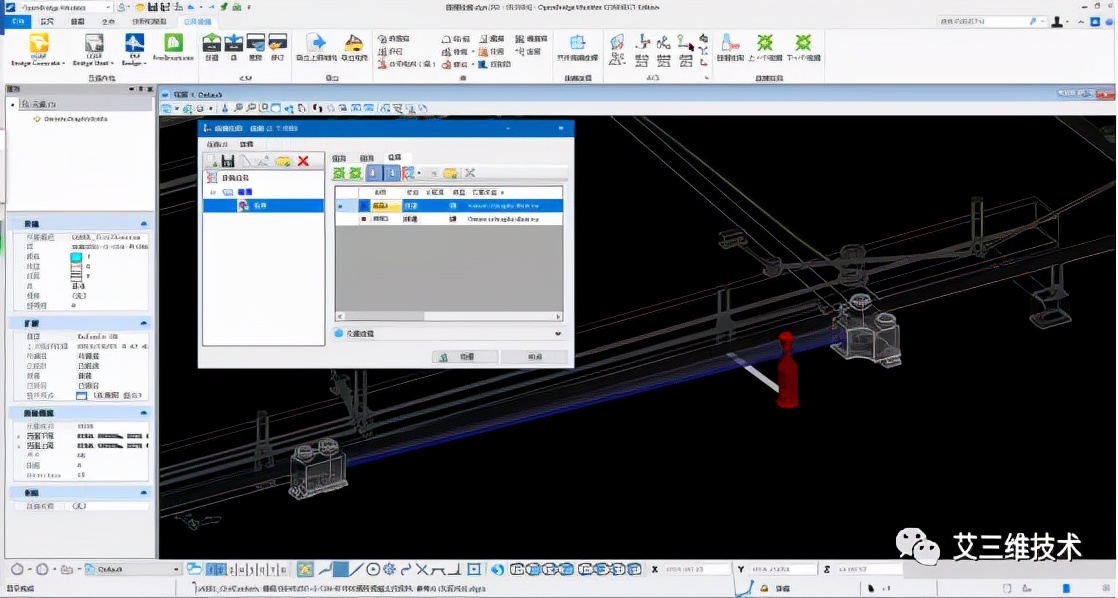Click the red X delete icon in dialog
The height and width of the screenshot is (598, 1118).
(x=303, y=161)
